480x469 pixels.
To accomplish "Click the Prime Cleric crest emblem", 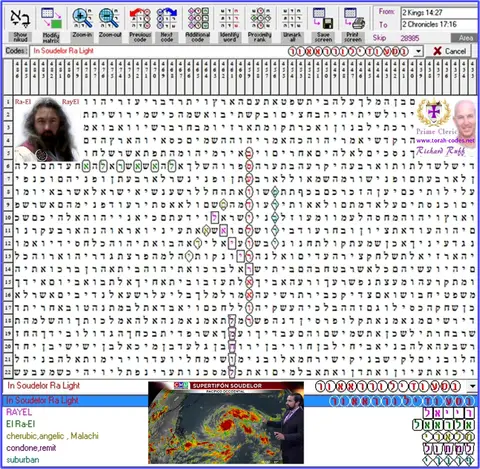I will coord(434,113).
